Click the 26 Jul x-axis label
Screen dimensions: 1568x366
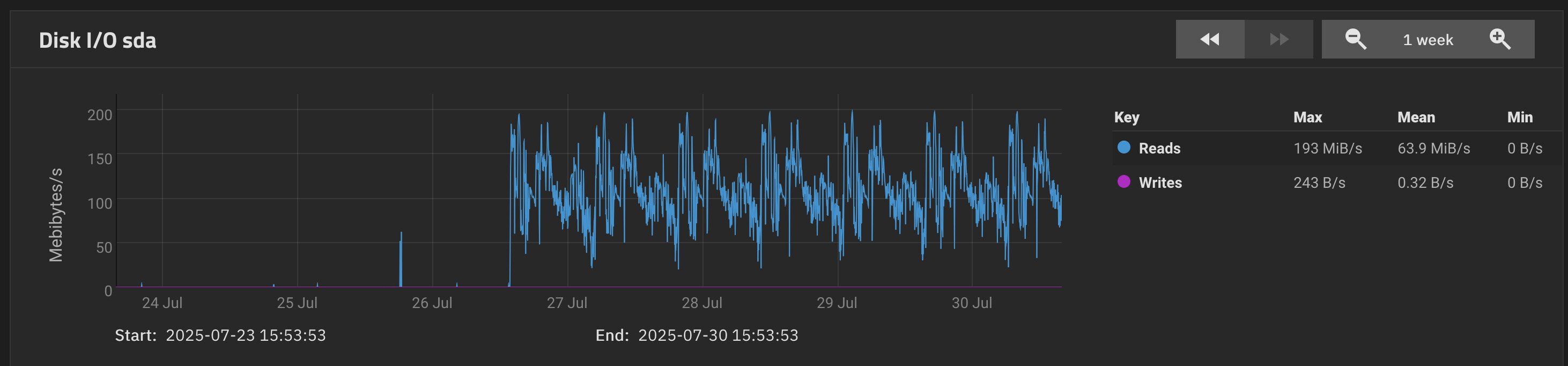[x=432, y=303]
